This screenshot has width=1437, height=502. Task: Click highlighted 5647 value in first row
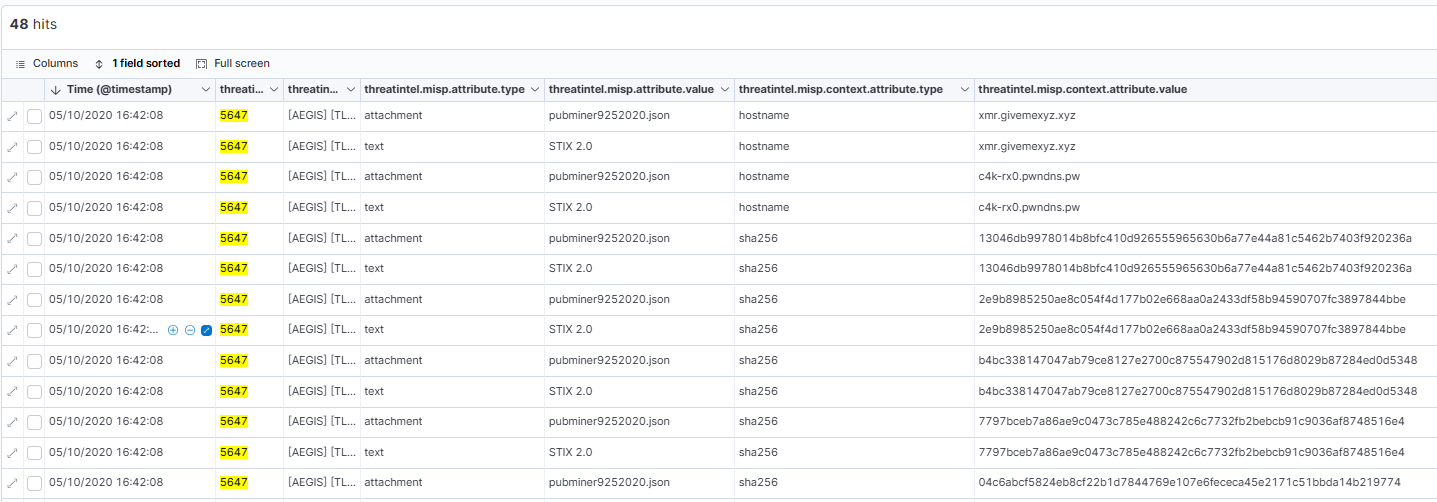(234, 116)
